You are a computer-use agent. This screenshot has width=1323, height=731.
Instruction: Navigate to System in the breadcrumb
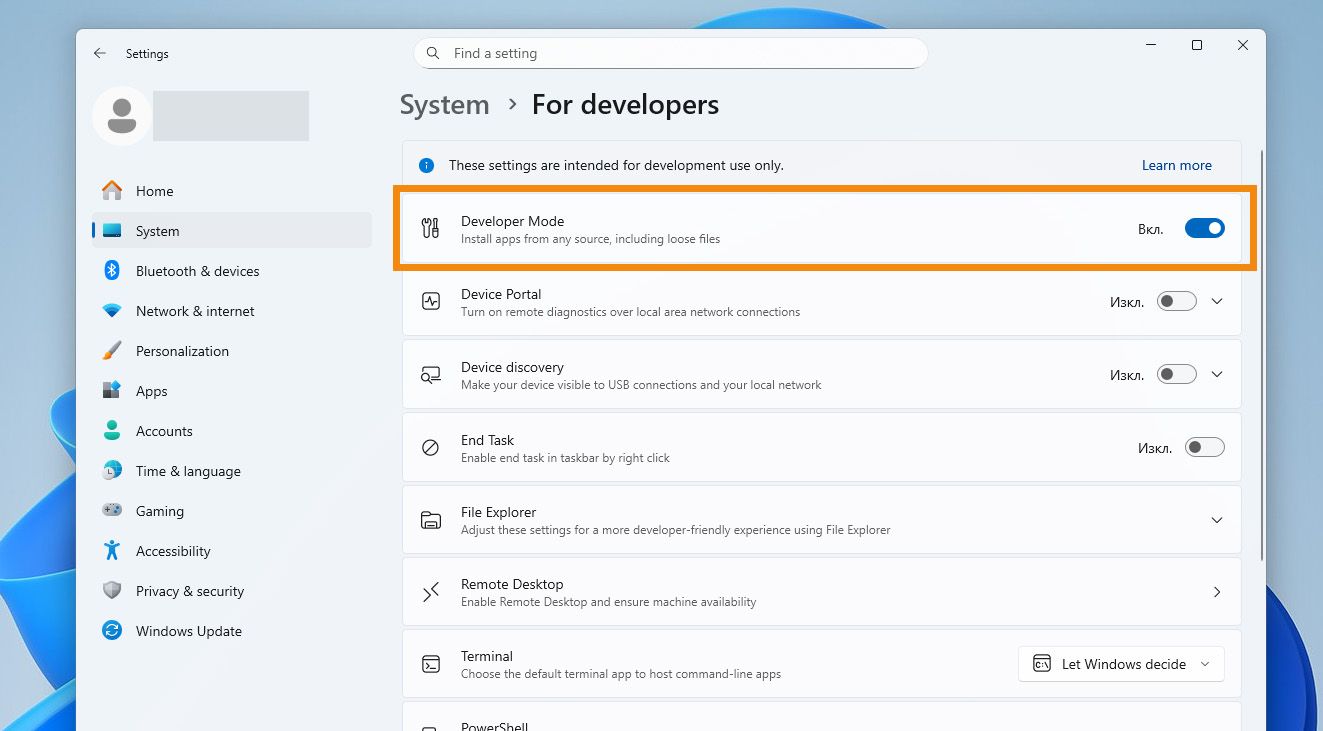(445, 105)
